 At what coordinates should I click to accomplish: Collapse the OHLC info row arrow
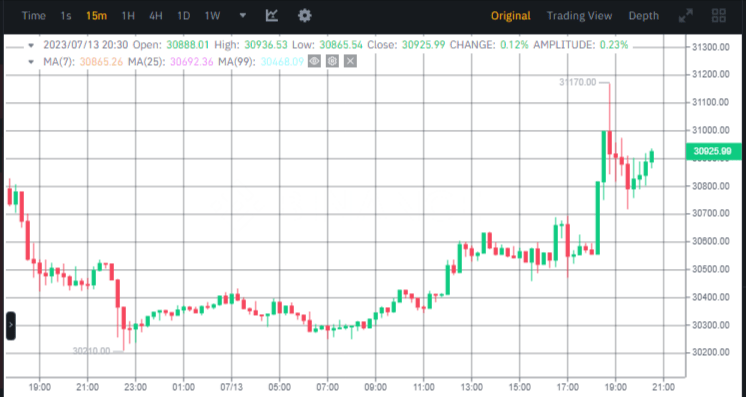31,46
